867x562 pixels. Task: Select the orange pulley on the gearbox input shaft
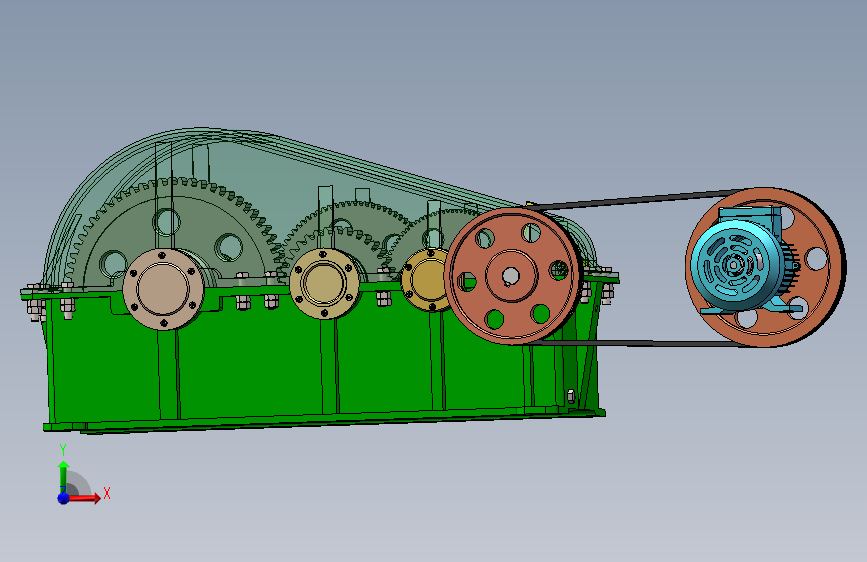[511, 276]
